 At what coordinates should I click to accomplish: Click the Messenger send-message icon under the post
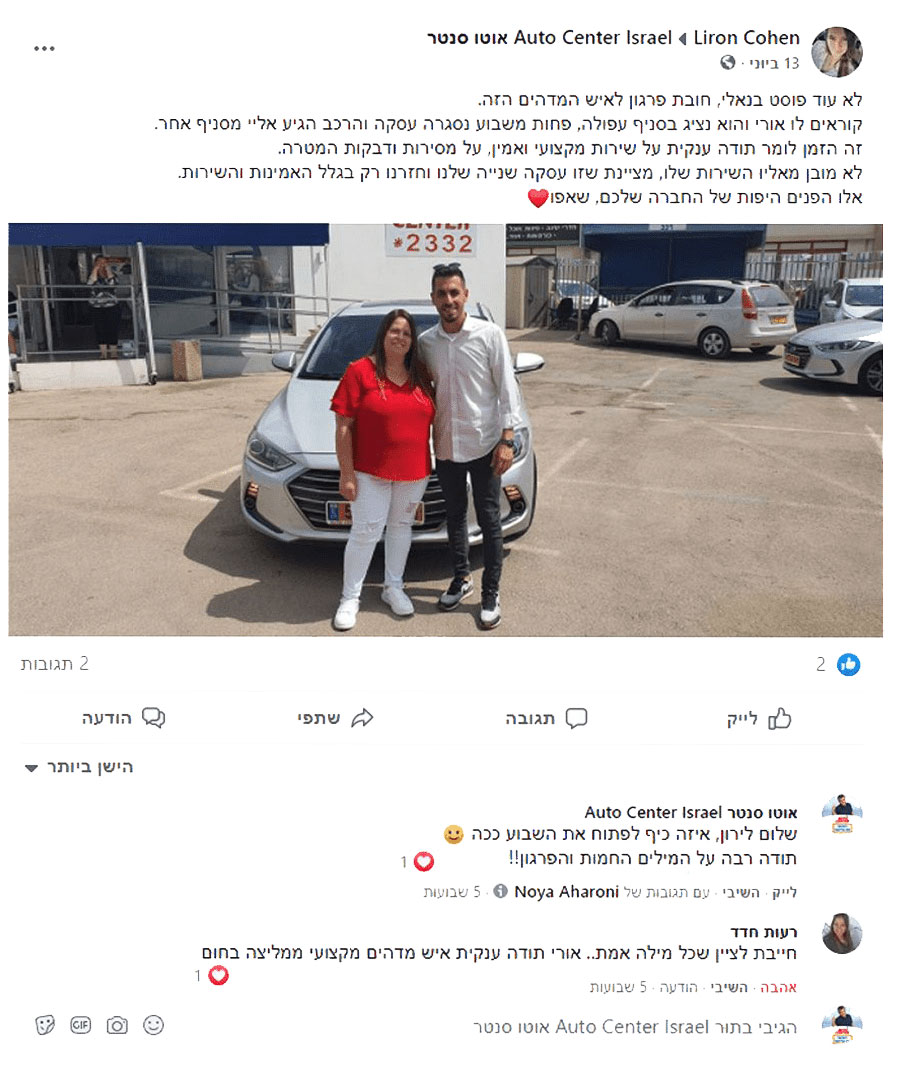pos(153,718)
